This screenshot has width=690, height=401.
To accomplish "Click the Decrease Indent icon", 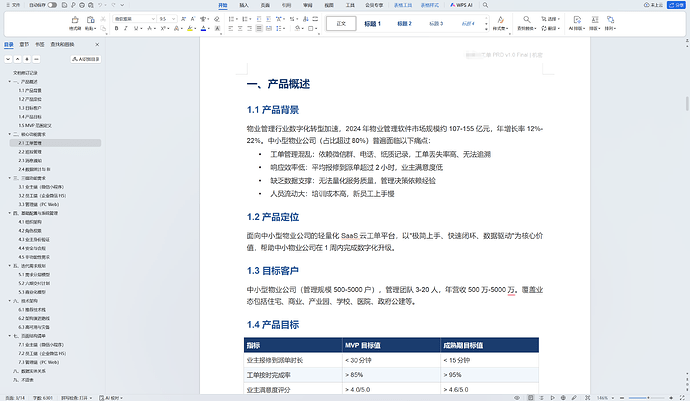I will click(x=259, y=19).
